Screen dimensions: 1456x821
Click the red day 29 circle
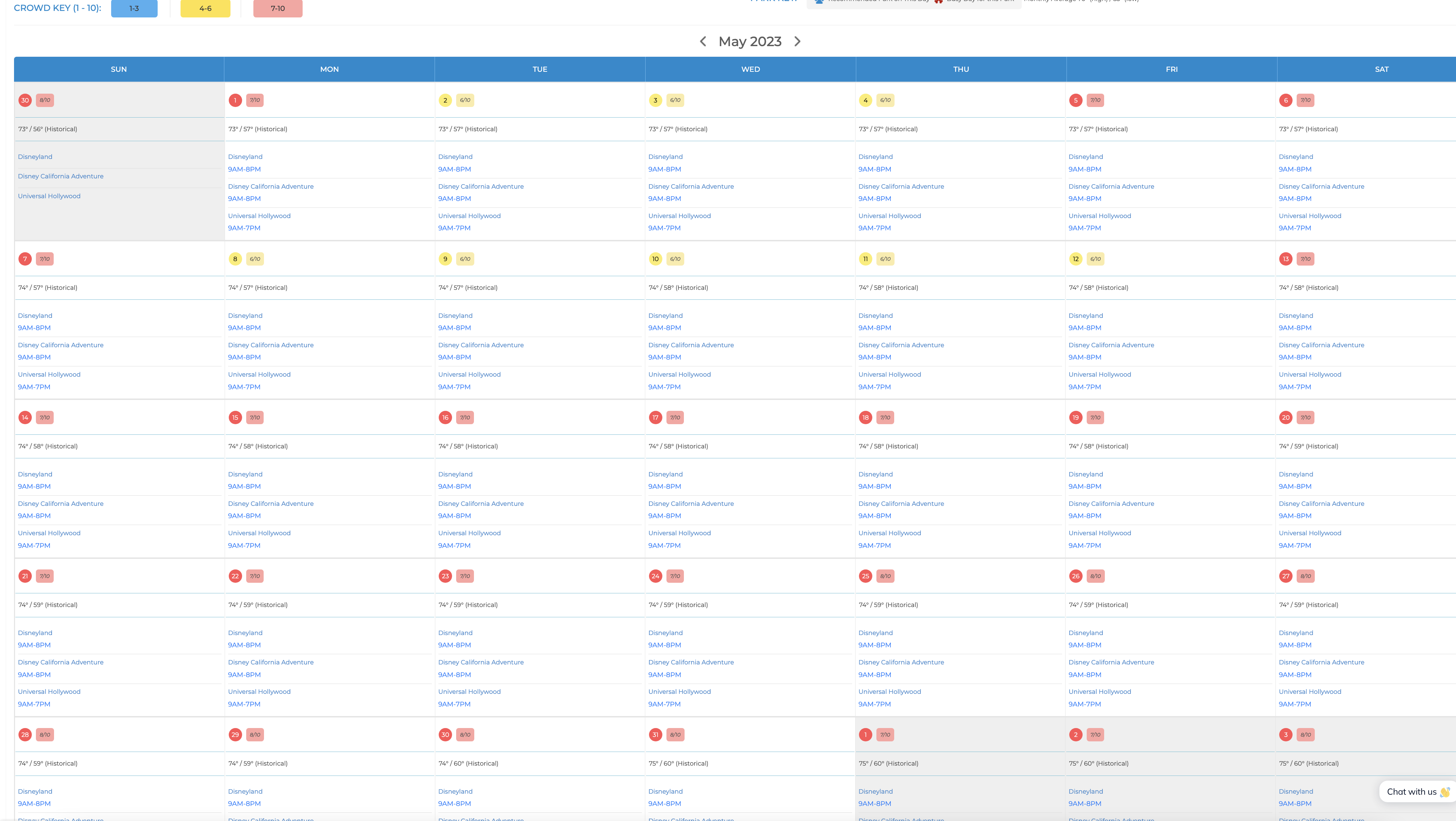235,735
